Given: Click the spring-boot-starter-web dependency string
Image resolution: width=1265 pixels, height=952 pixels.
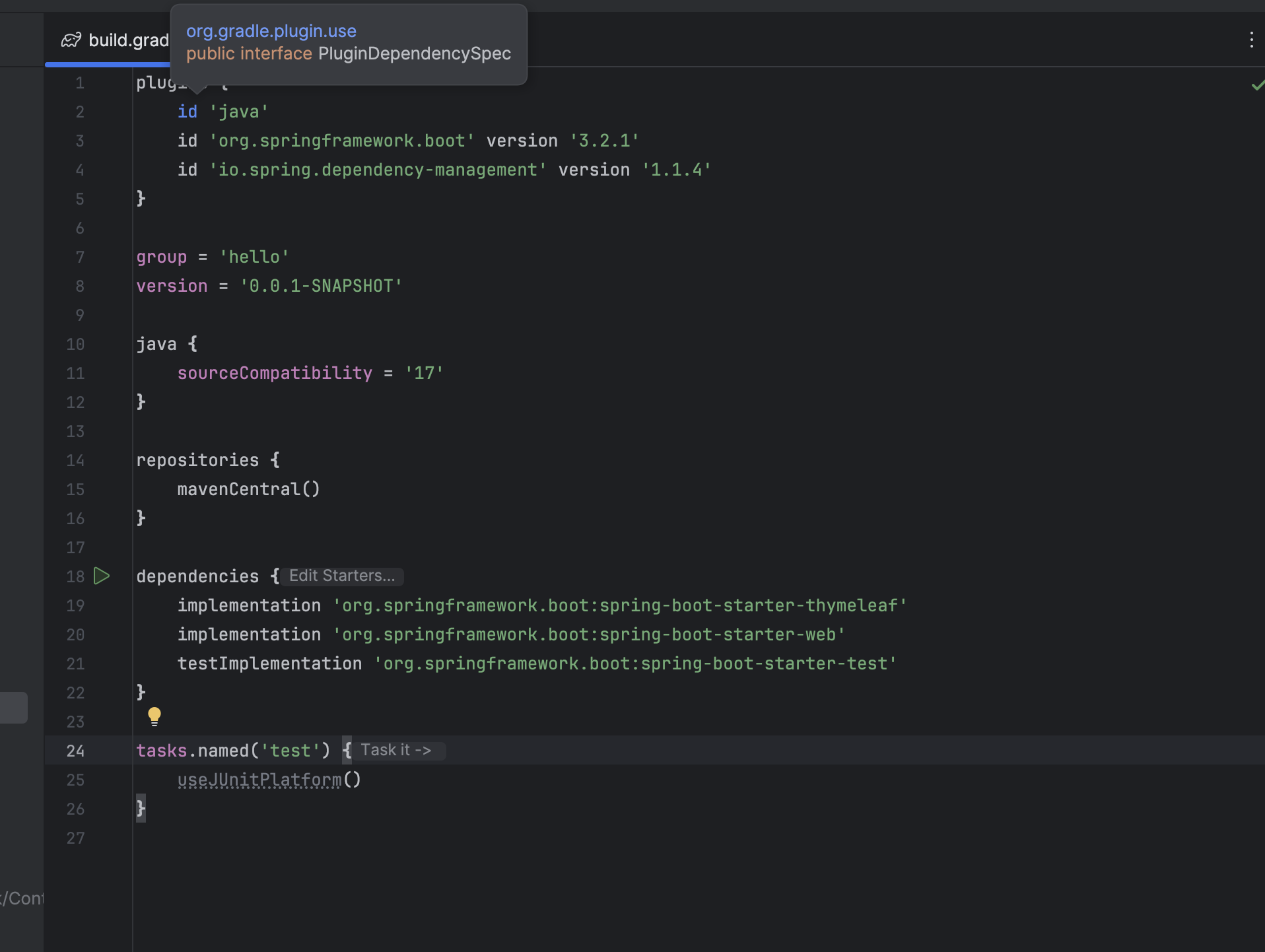Looking at the screenshot, I should [x=590, y=634].
